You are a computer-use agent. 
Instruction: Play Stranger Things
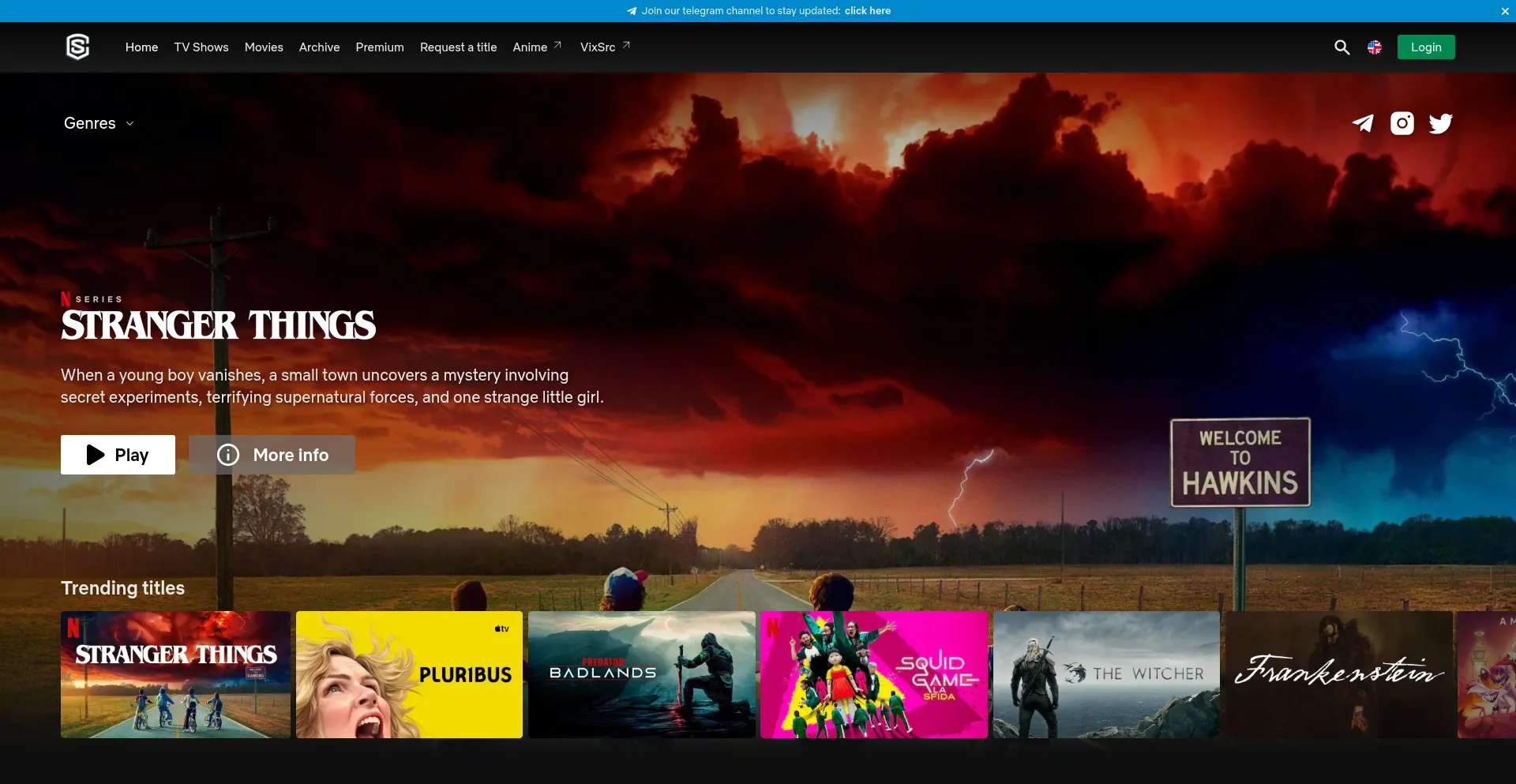(118, 455)
